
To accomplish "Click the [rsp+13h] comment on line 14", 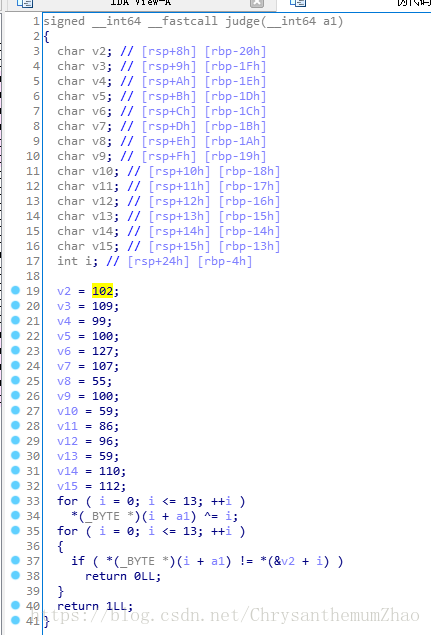I will 179,216.
